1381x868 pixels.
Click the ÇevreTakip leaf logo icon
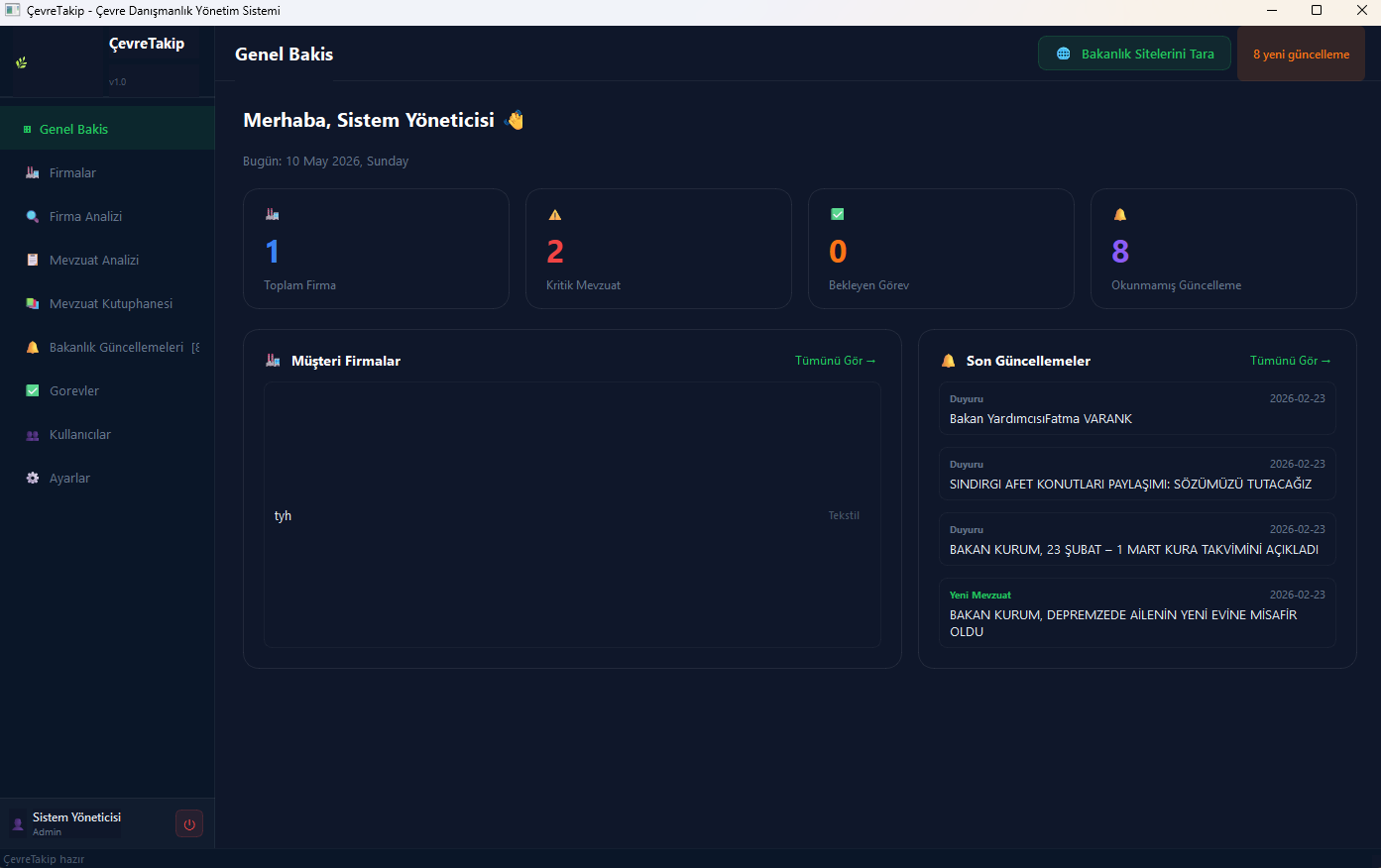[x=21, y=62]
